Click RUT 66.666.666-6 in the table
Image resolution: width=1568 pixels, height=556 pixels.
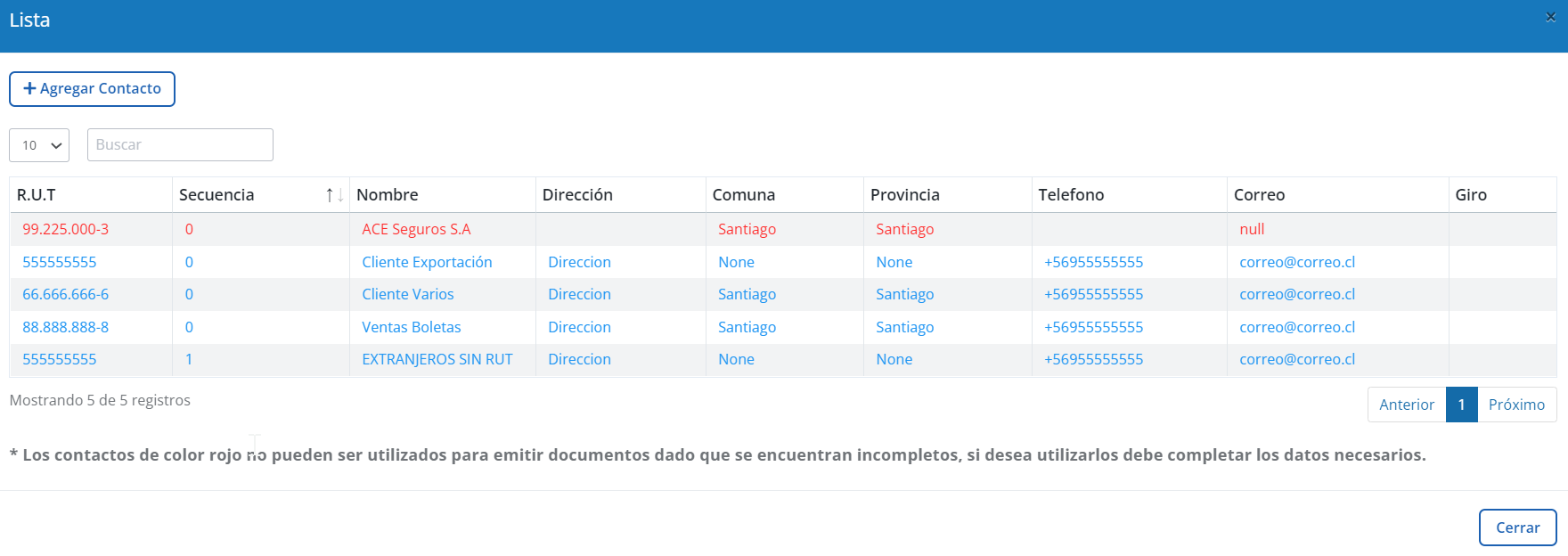pos(65,295)
